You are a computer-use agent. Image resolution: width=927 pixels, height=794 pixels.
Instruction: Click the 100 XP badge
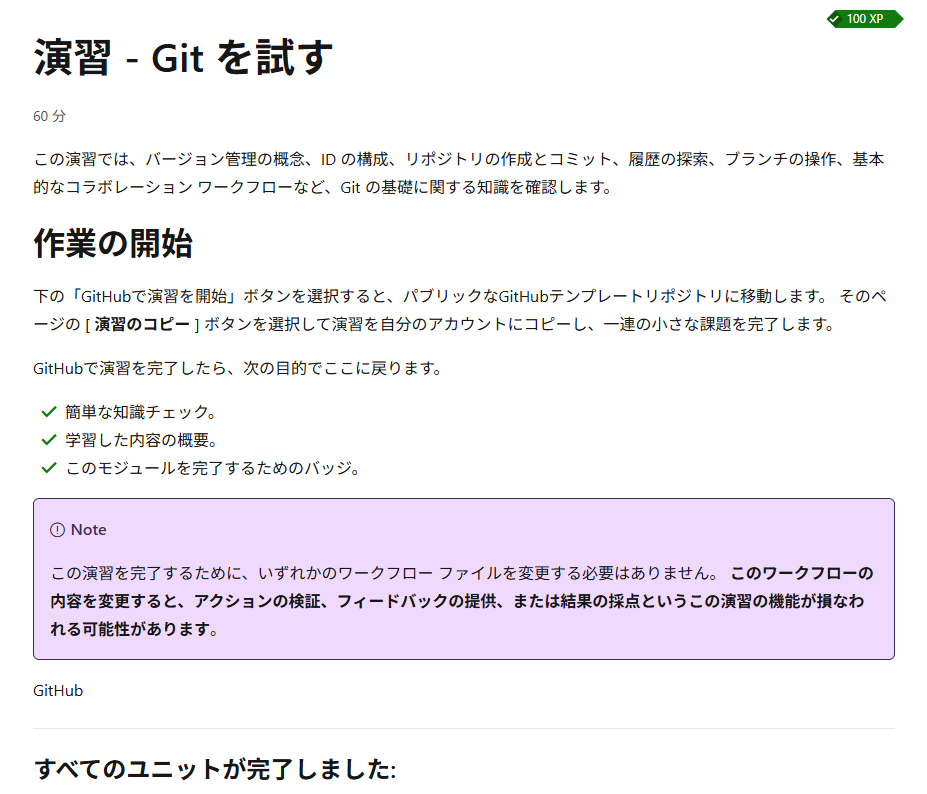click(x=865, y=19)
